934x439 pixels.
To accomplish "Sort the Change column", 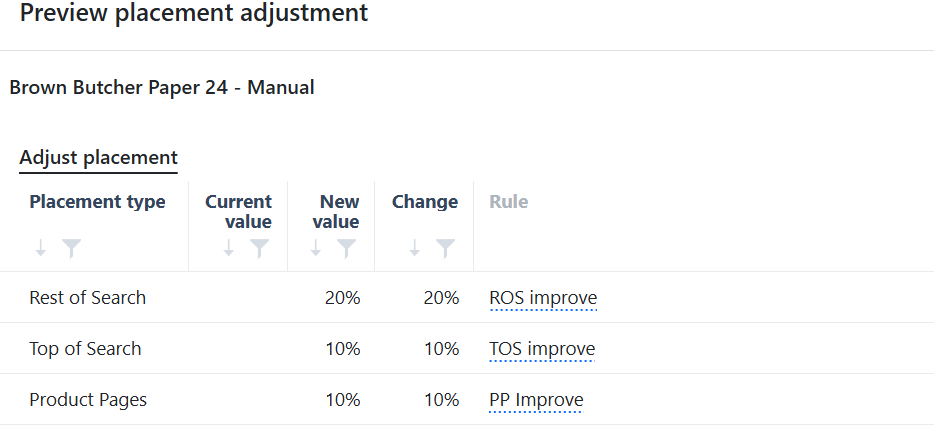I will point(415,248).
